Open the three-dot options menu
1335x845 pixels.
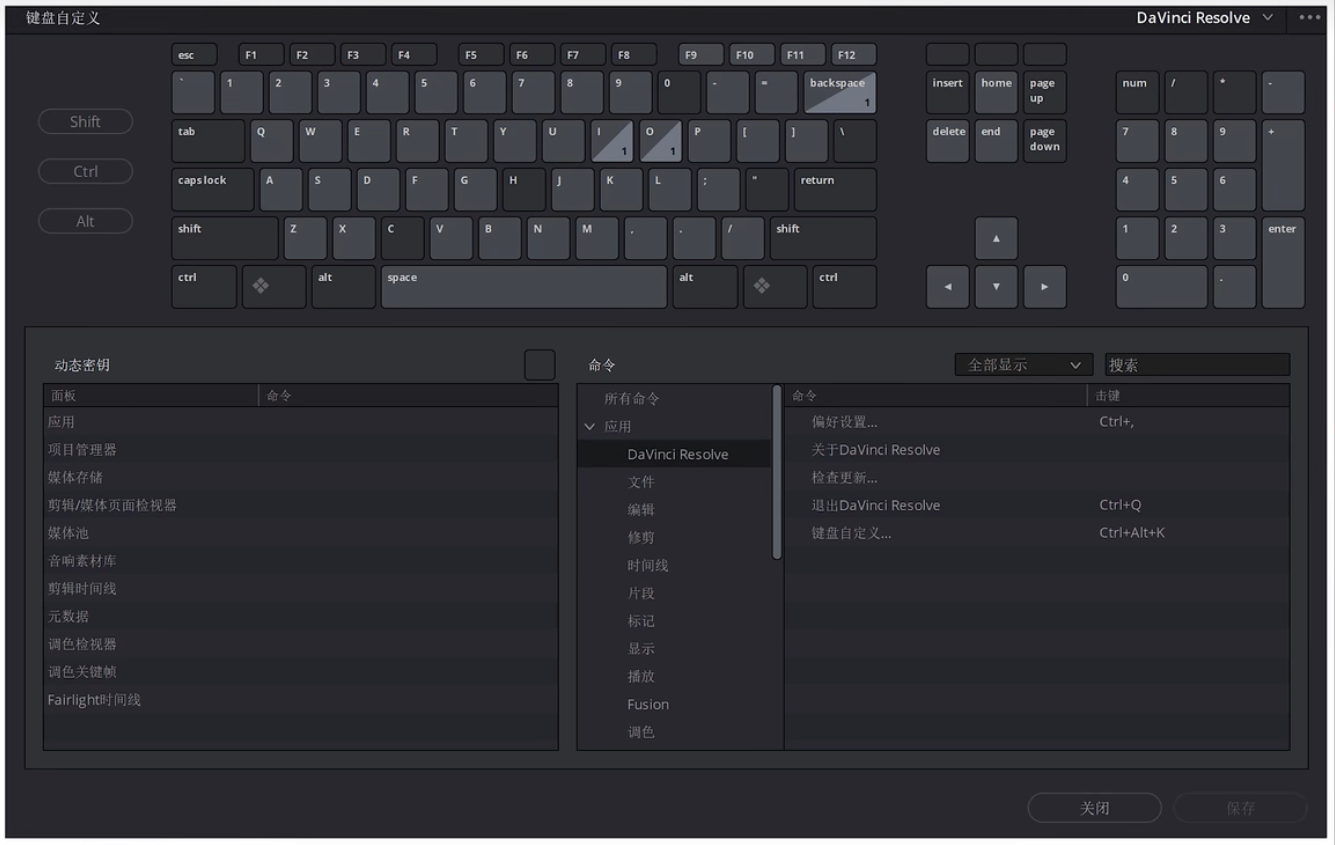click(x=1310, y=18)
